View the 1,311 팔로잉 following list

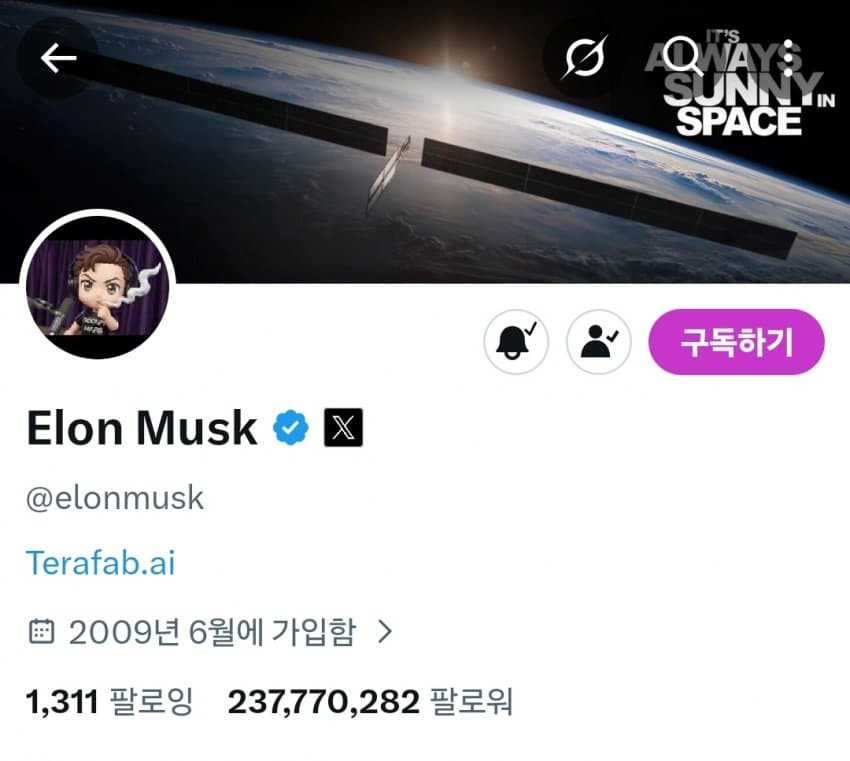[x=110, y=702]
